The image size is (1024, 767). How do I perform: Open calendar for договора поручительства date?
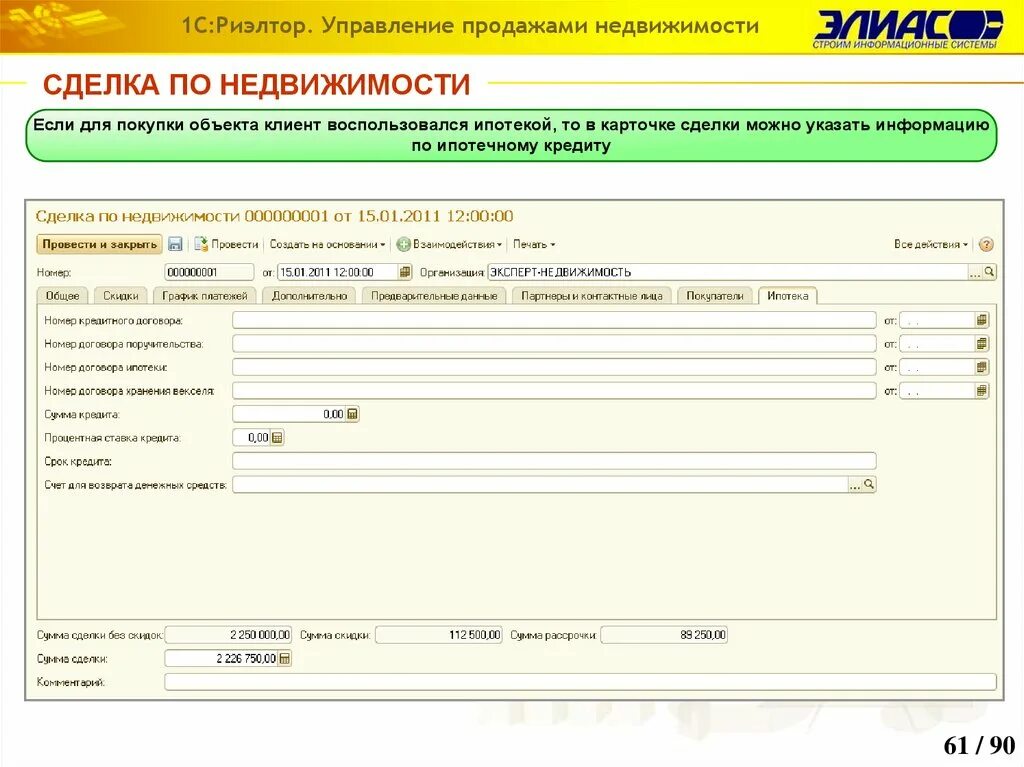click(x=982, y=344)
